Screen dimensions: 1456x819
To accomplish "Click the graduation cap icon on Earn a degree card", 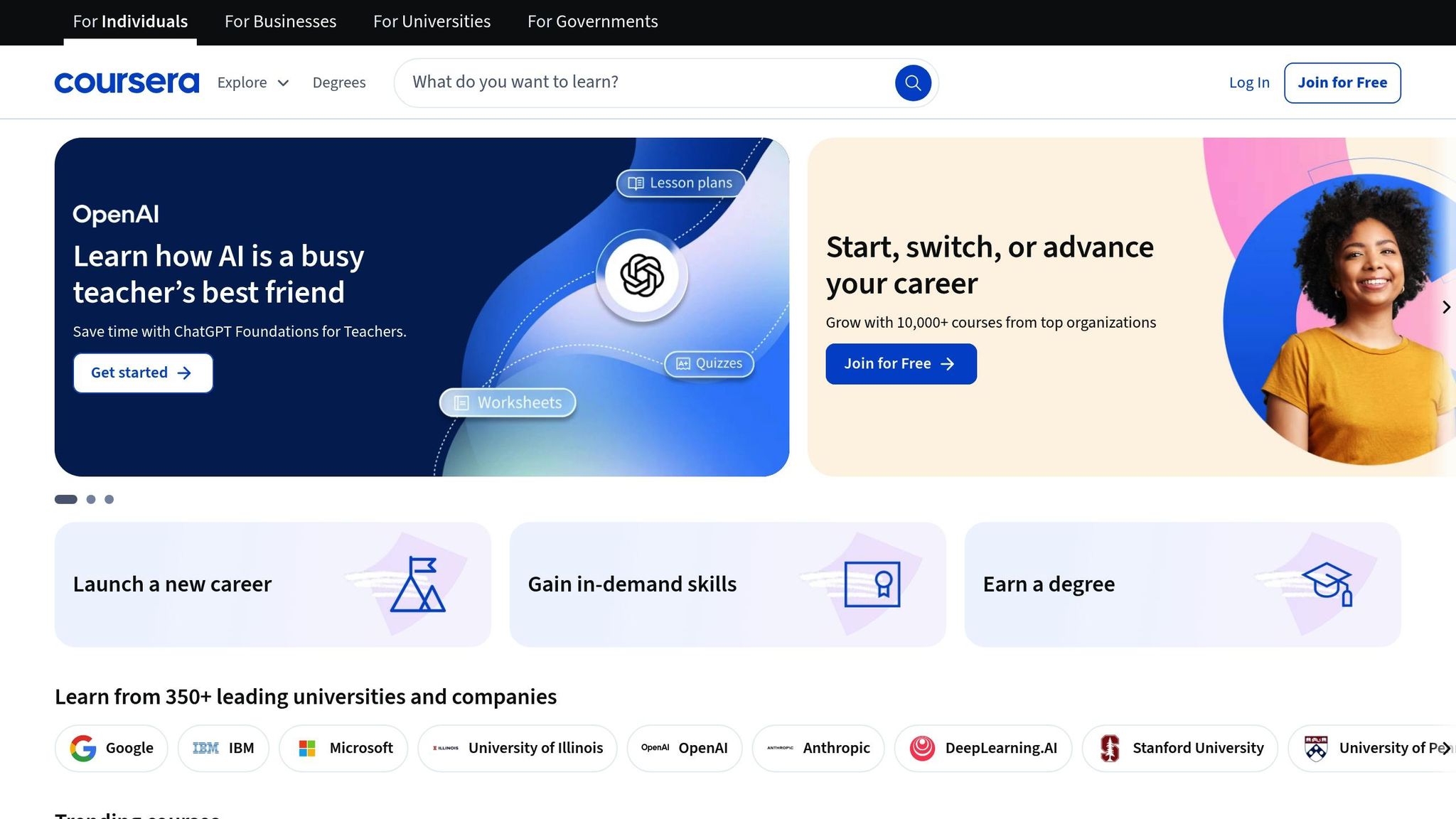I will [1325, 582].
